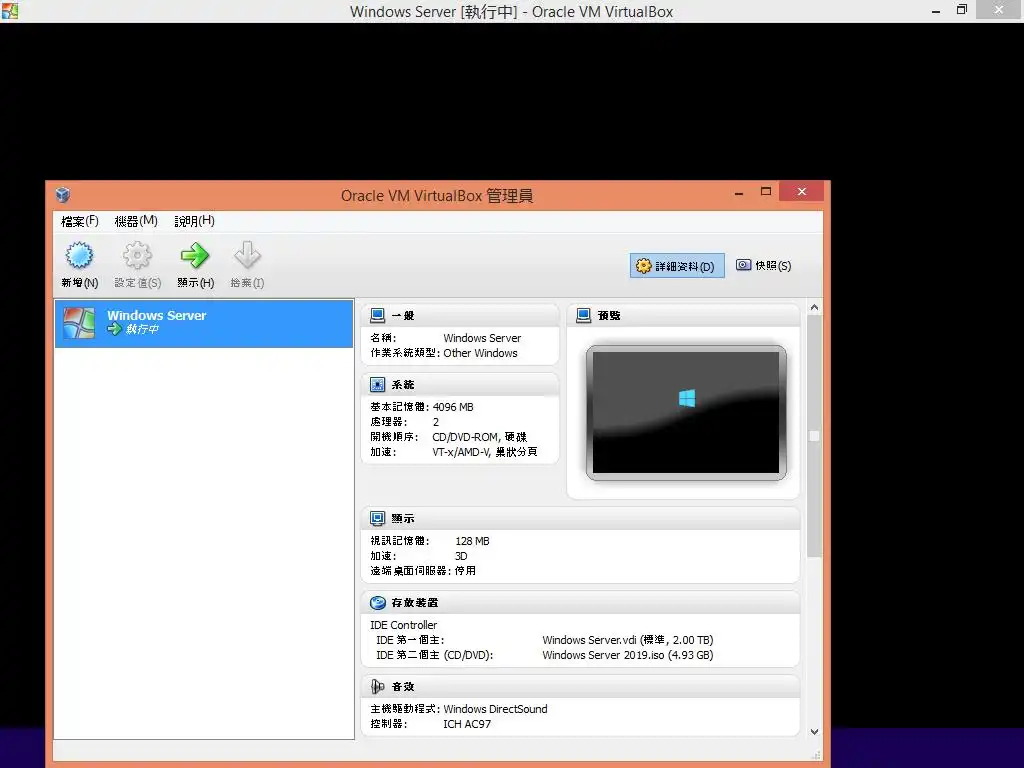Click the details scrollbar down arrow
Image resolution: width=1024 pixels, height=768 pixels.
[814, 732]
